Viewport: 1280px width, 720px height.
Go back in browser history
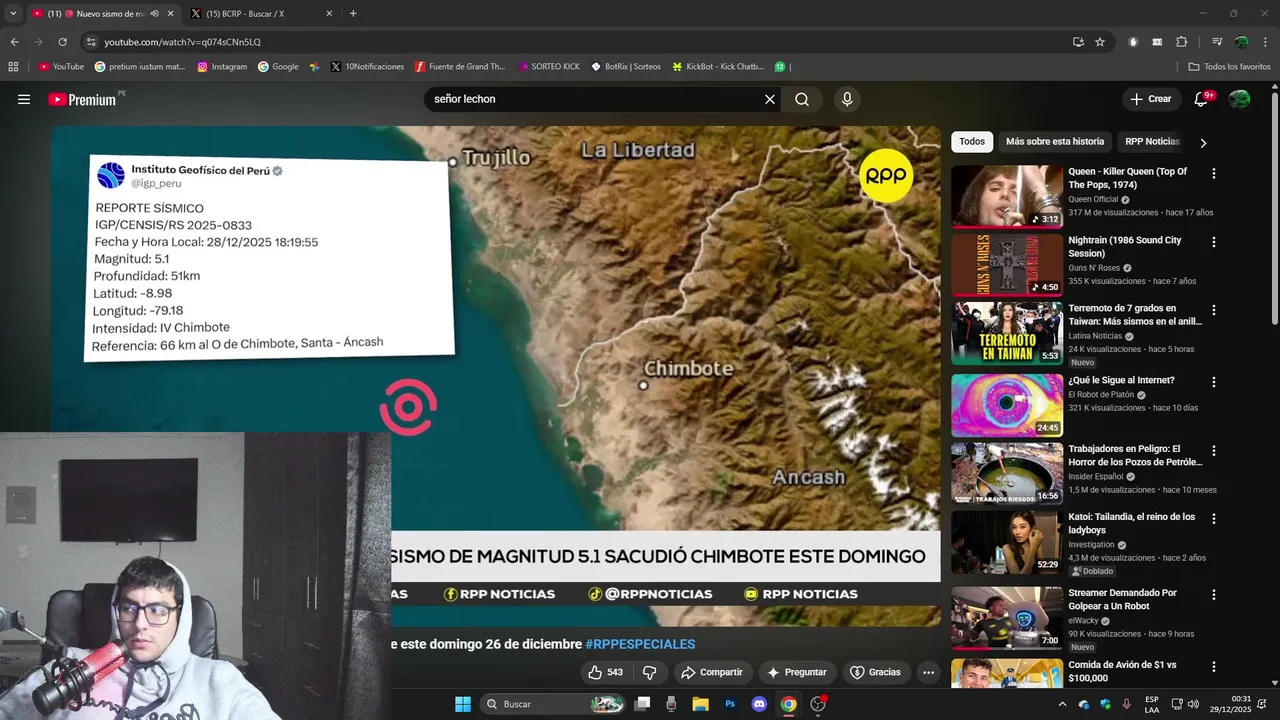14,42
